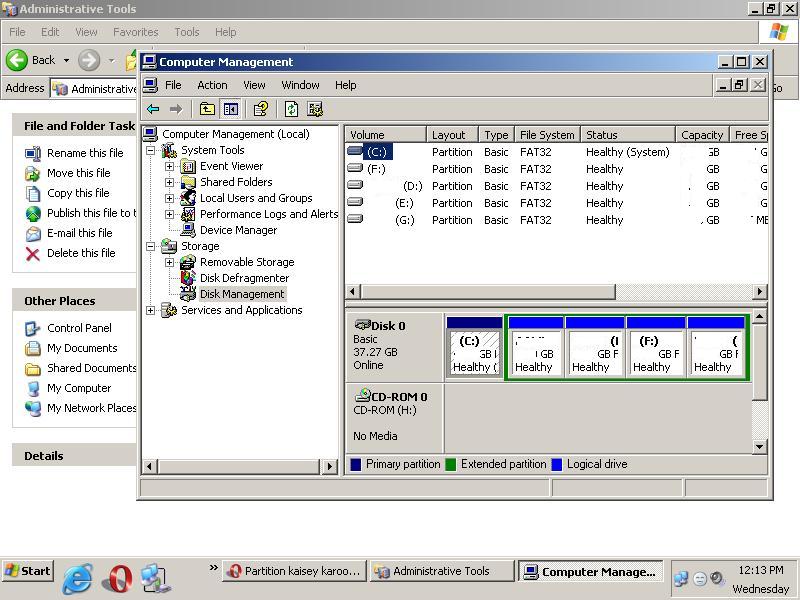800x600 pixels.
Task: Click the Extended partition green legend swatch
Action: pos(451,464)
